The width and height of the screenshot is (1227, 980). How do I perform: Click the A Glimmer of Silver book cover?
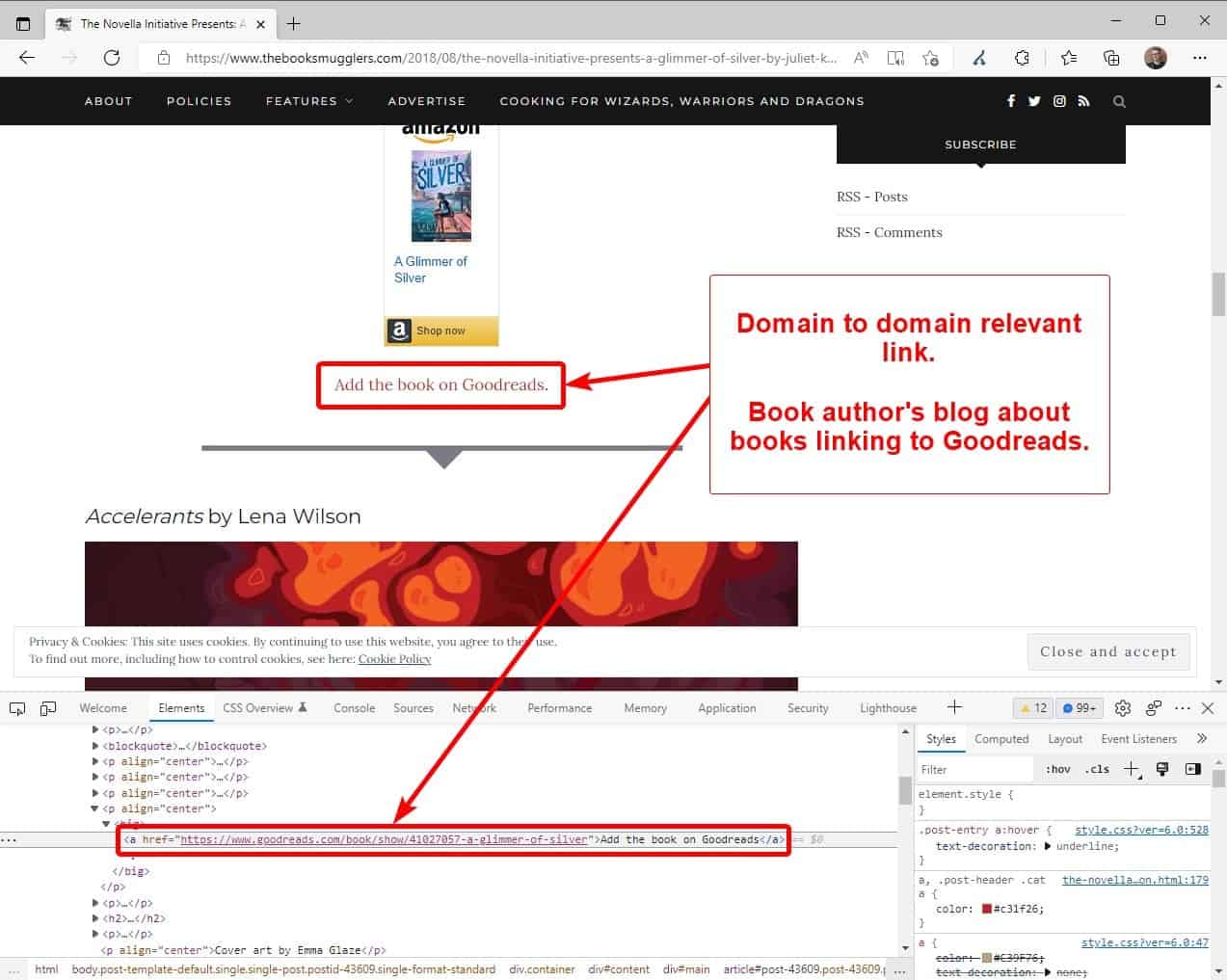point(441,196)
